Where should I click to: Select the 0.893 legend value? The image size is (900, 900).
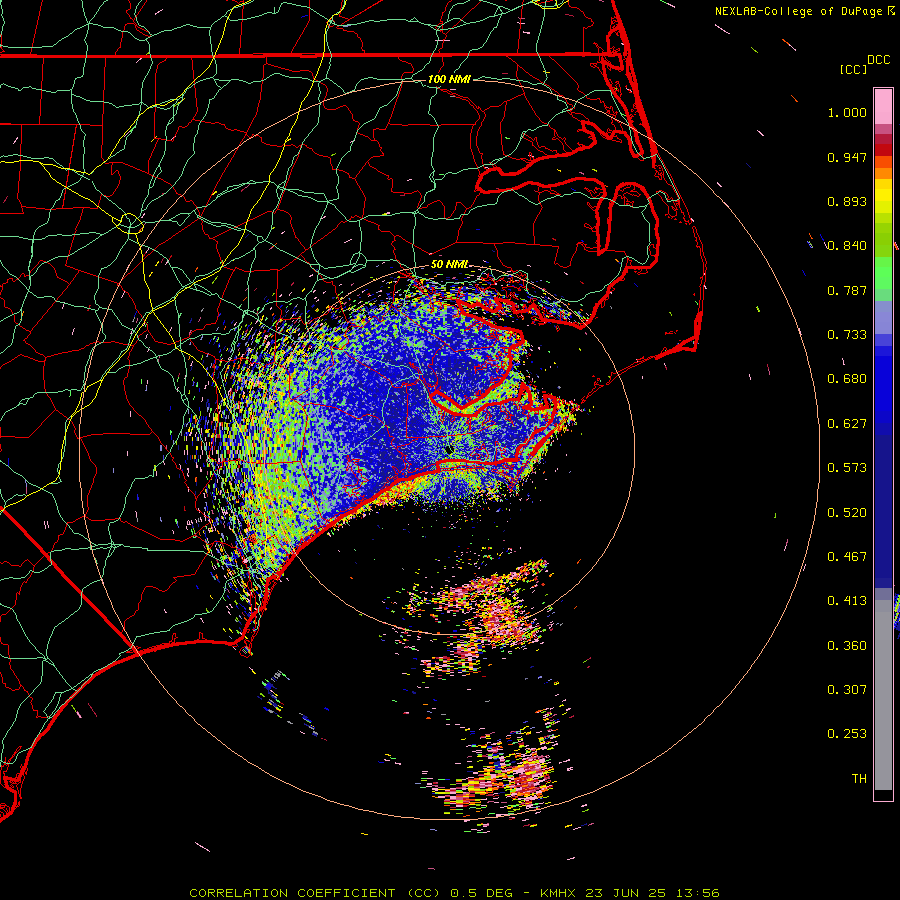tap(847, 201)
